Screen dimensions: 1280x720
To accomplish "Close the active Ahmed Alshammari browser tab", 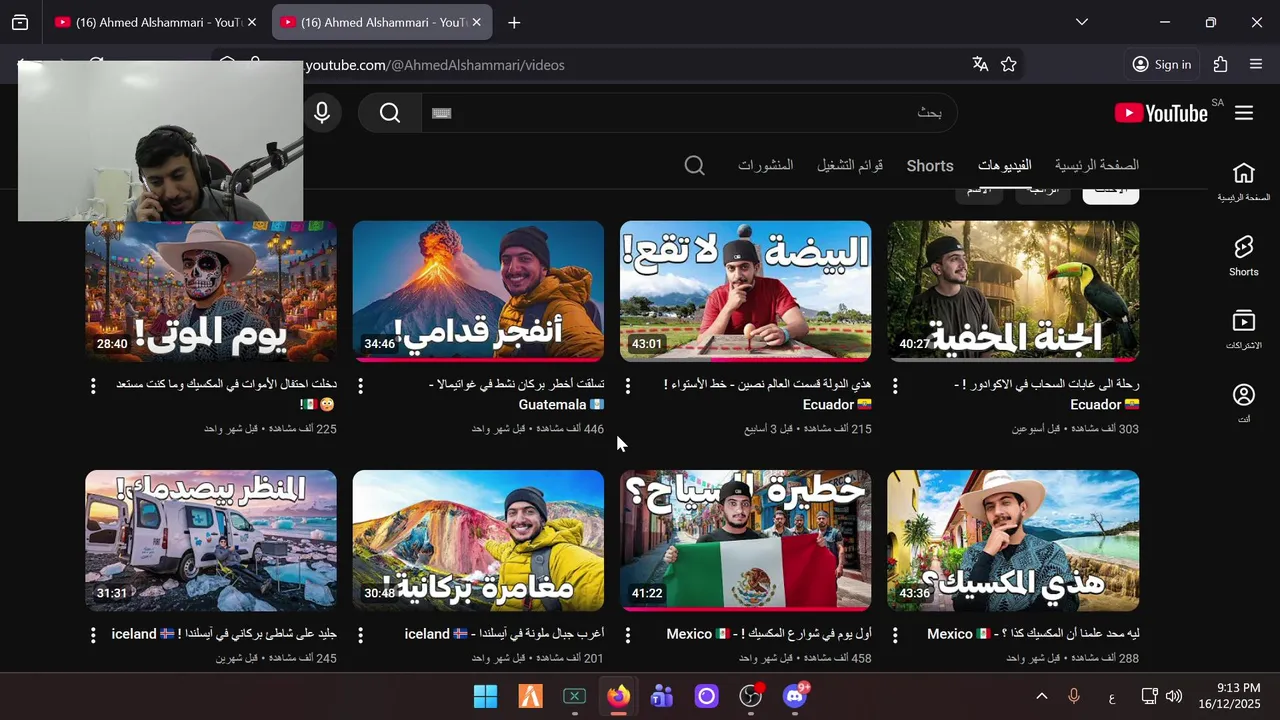I will pos(476,22).
